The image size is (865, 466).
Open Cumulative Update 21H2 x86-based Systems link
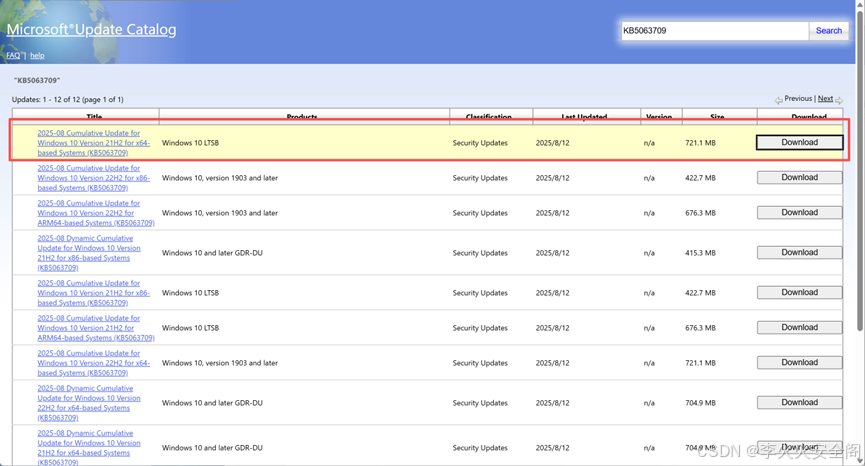[94, 293]
